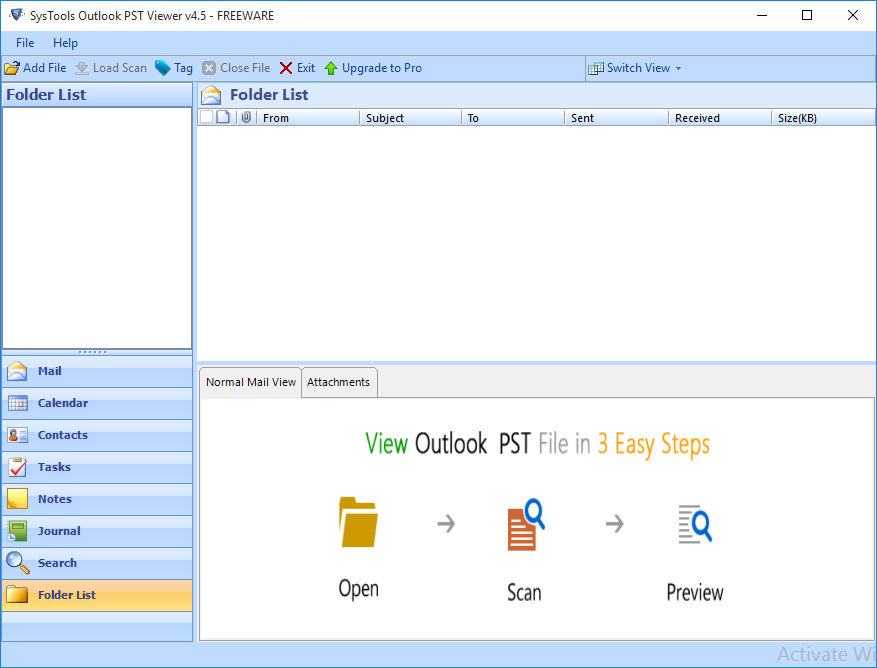Click the Exit button label
This screenshot has width=877, height=668.
306,68
